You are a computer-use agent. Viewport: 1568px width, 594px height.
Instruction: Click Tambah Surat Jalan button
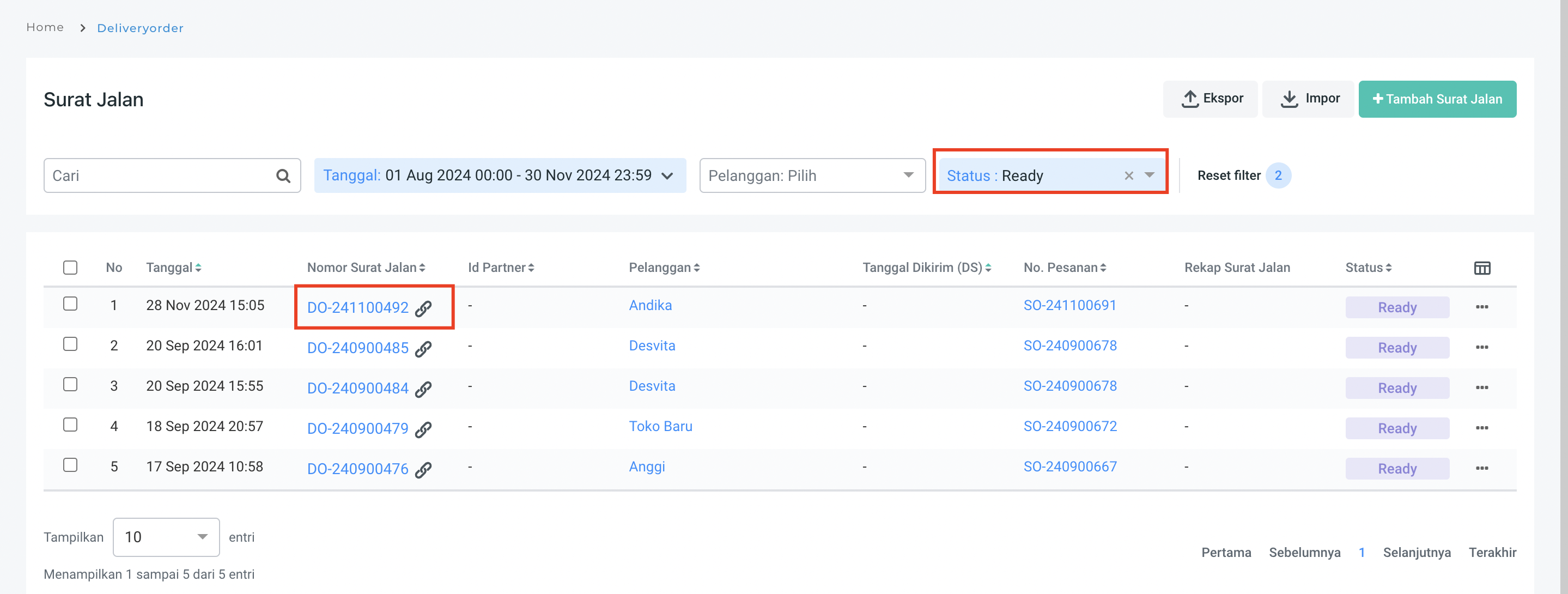(1437, 99)
